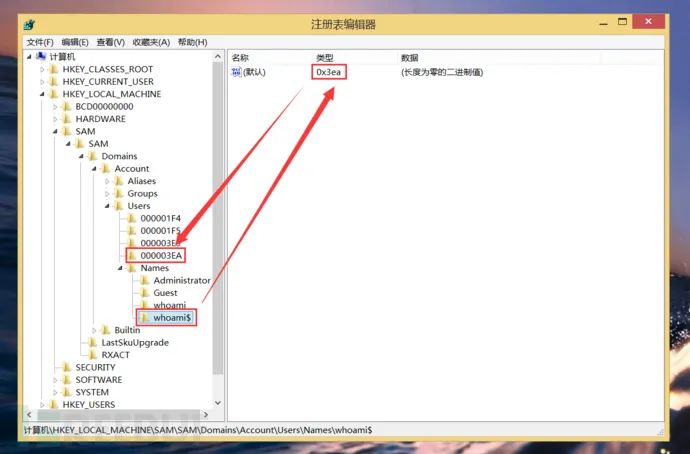The height and width of the screenshot is (454, 690).
Task: Expand the Aliases key arrow
Action: (107, 181)
